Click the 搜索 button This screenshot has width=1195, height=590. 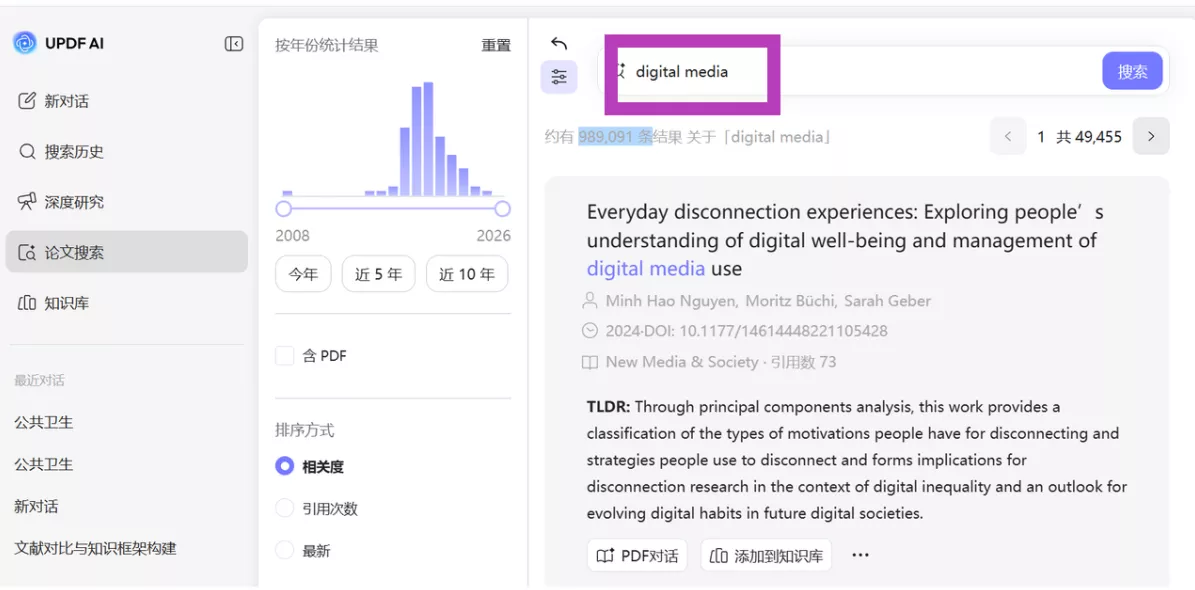click(x=1132, y=72)
